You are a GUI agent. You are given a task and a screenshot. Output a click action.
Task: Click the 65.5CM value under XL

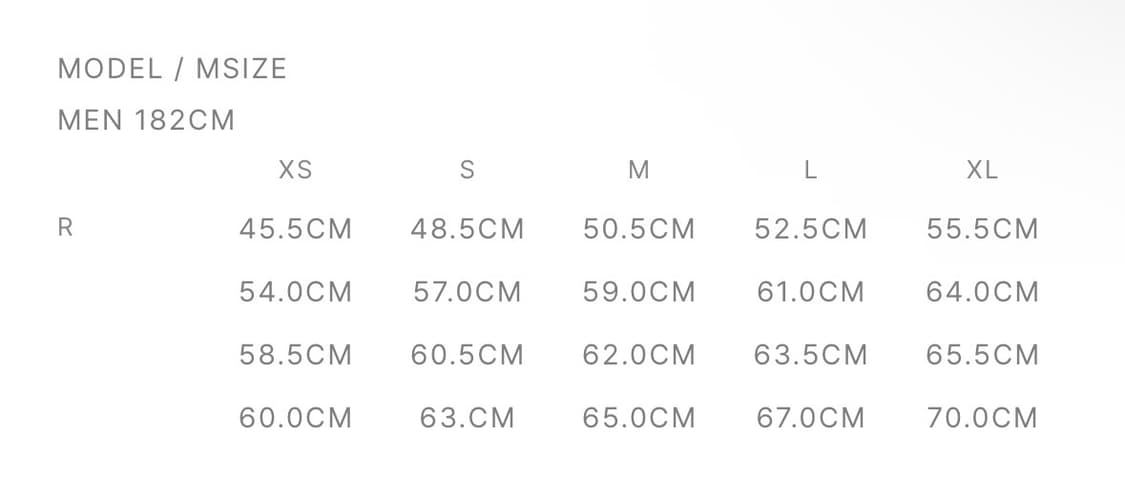982,355
